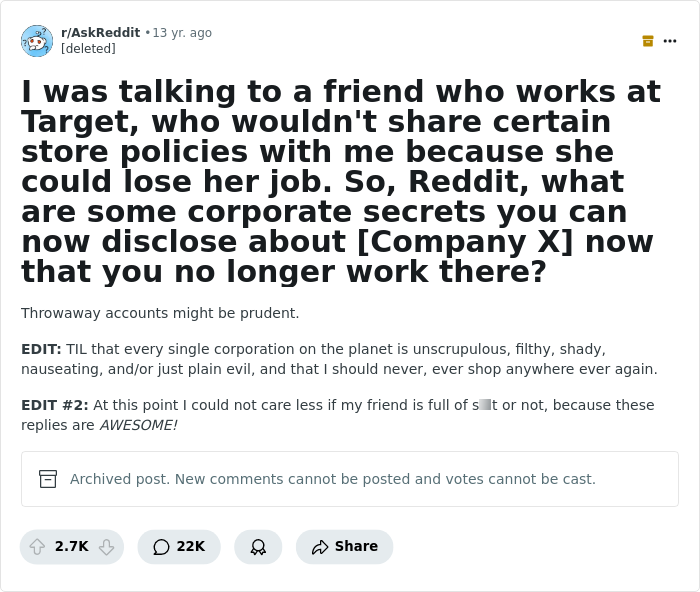Click the italic 'AWESOME!' text

tap(138, 425)
